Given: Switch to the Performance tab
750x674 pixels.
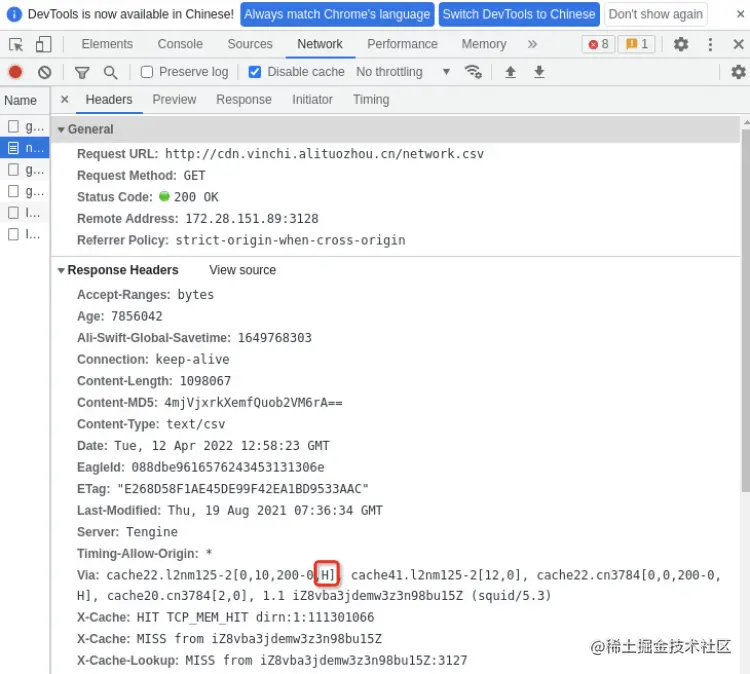Looking at the screenshot, I should (402, 44).
